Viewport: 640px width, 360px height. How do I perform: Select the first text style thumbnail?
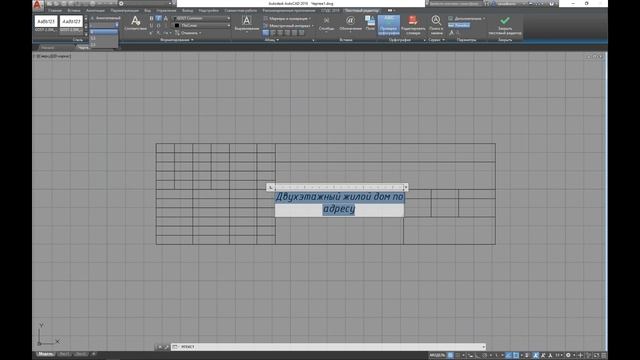tap(46, 21)
